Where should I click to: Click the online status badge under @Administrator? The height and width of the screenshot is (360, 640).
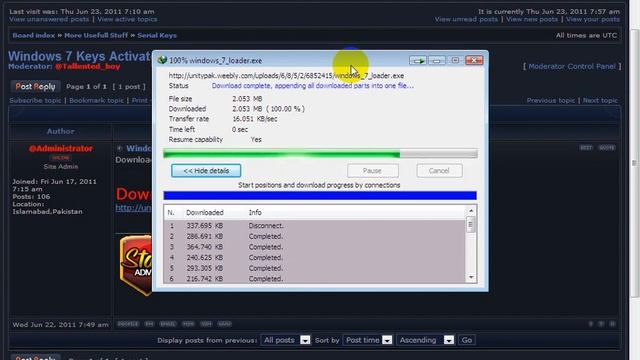tap(61, 158)
